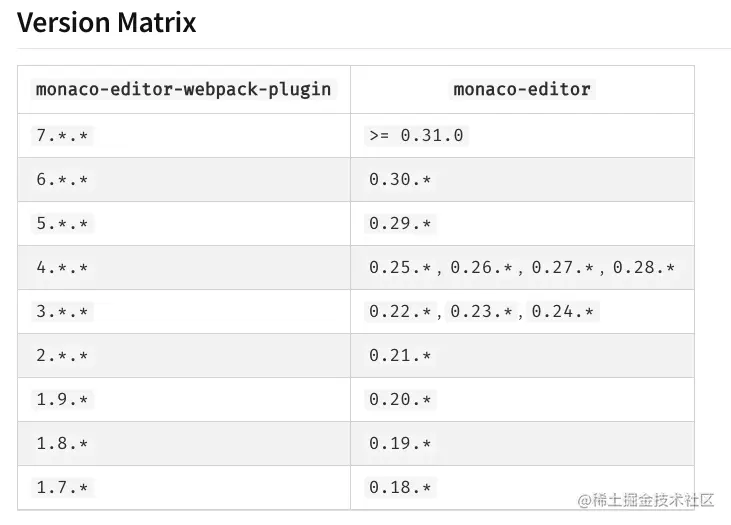Screen dimensions: 731x525
Task: Select the 4.*.* plugin version
Action: (62, 268)
